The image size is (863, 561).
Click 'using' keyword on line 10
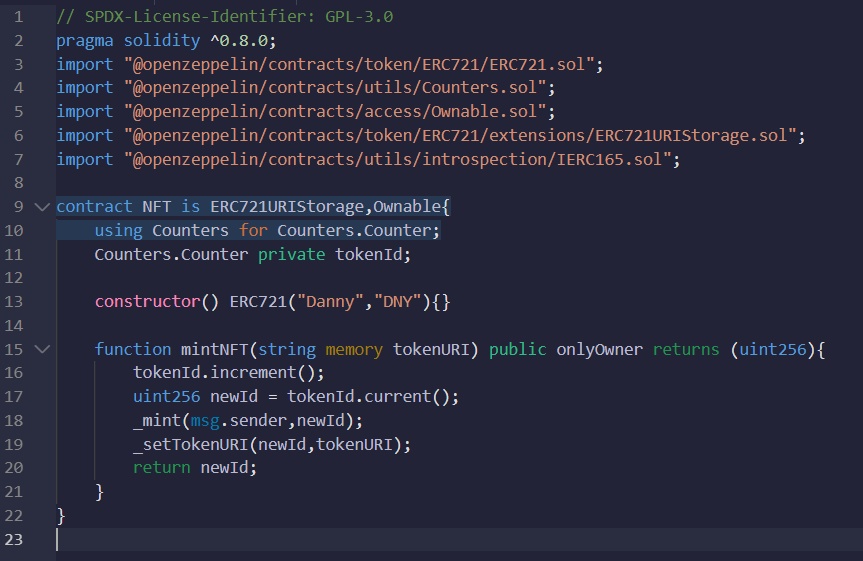point(118,231)
